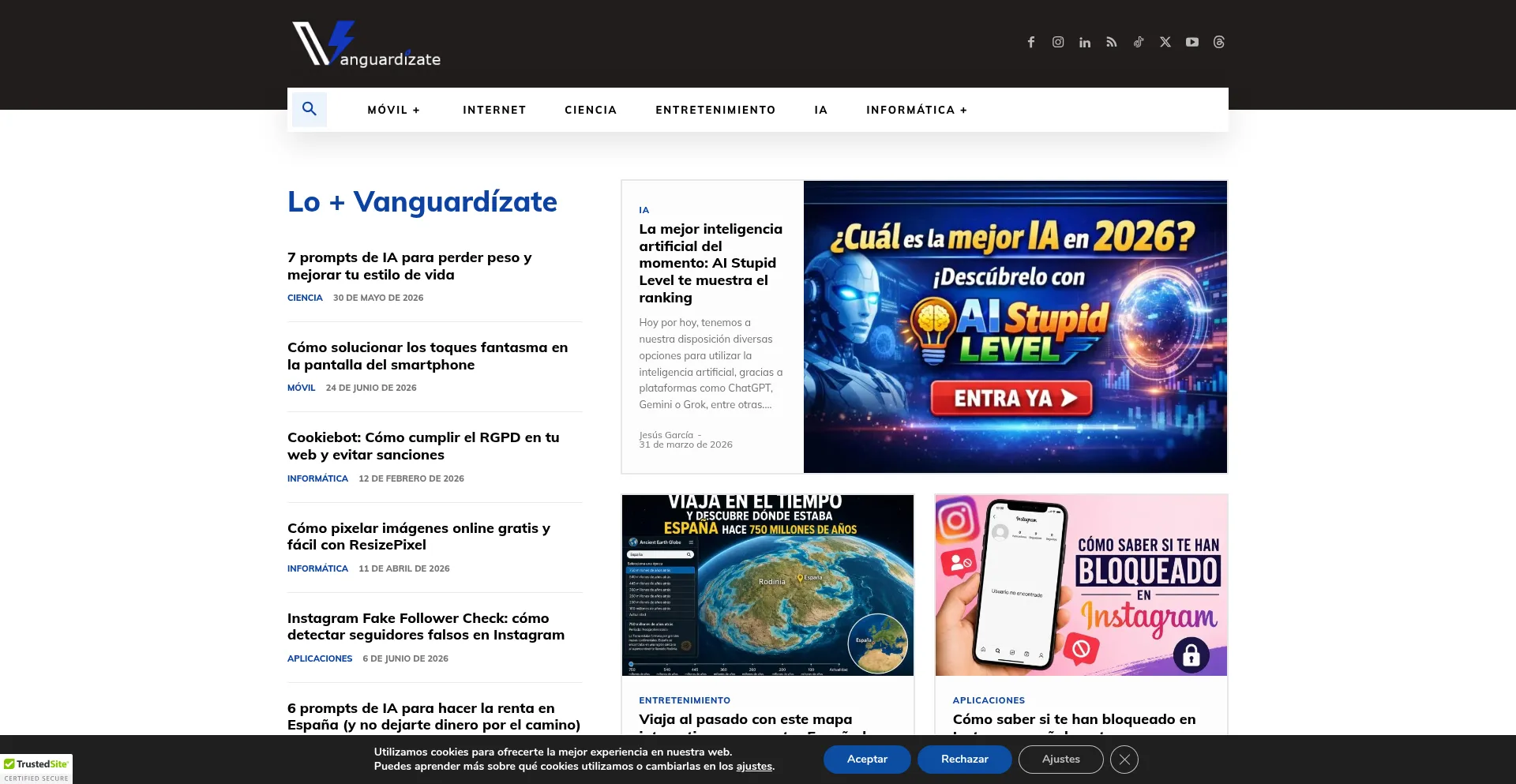Click INFORMÁTICA tag under Cookiebot article

pyautogui.click(x=317, y=478)
